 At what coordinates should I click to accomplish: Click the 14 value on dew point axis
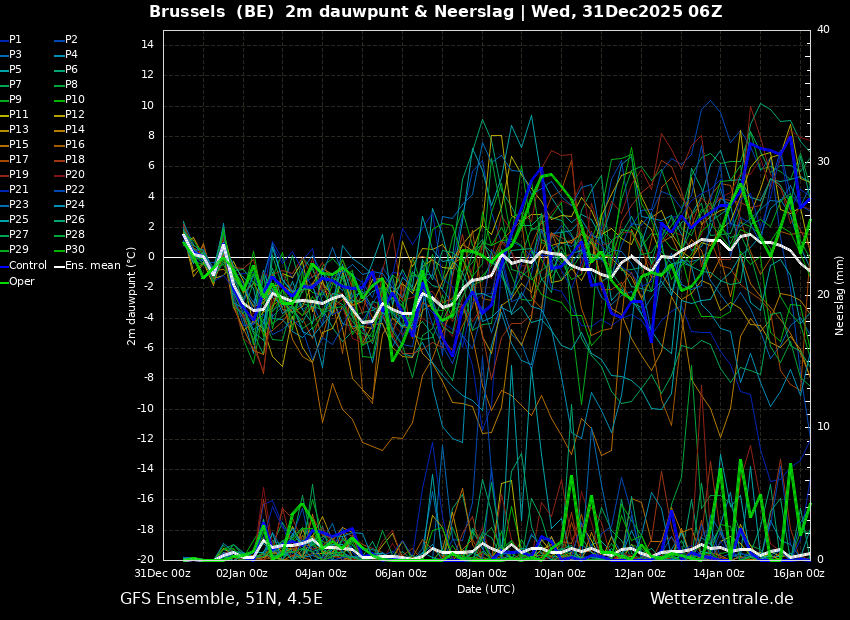click(148, 45)
